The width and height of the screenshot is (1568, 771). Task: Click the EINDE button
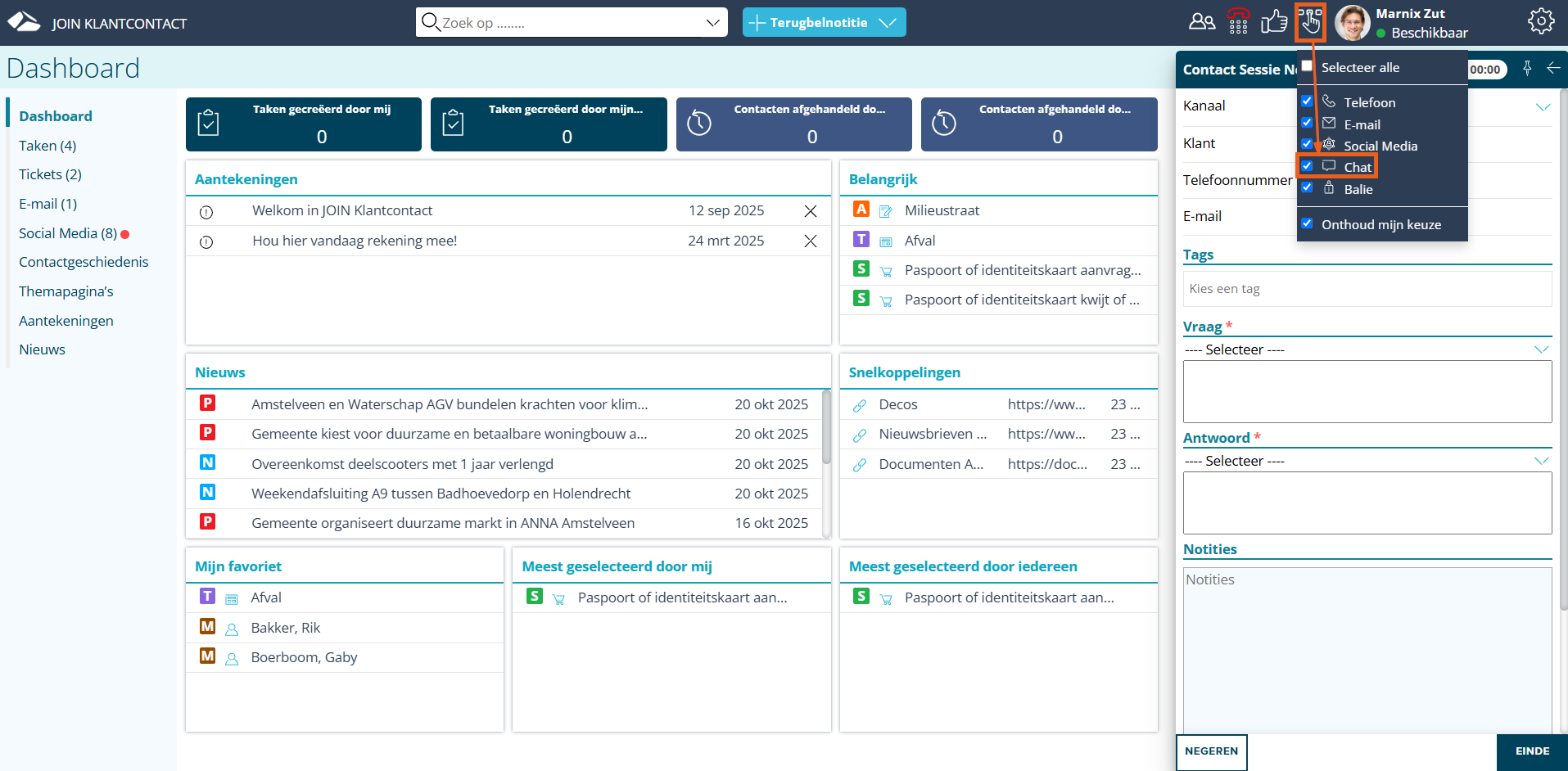tap(1531, 751)
